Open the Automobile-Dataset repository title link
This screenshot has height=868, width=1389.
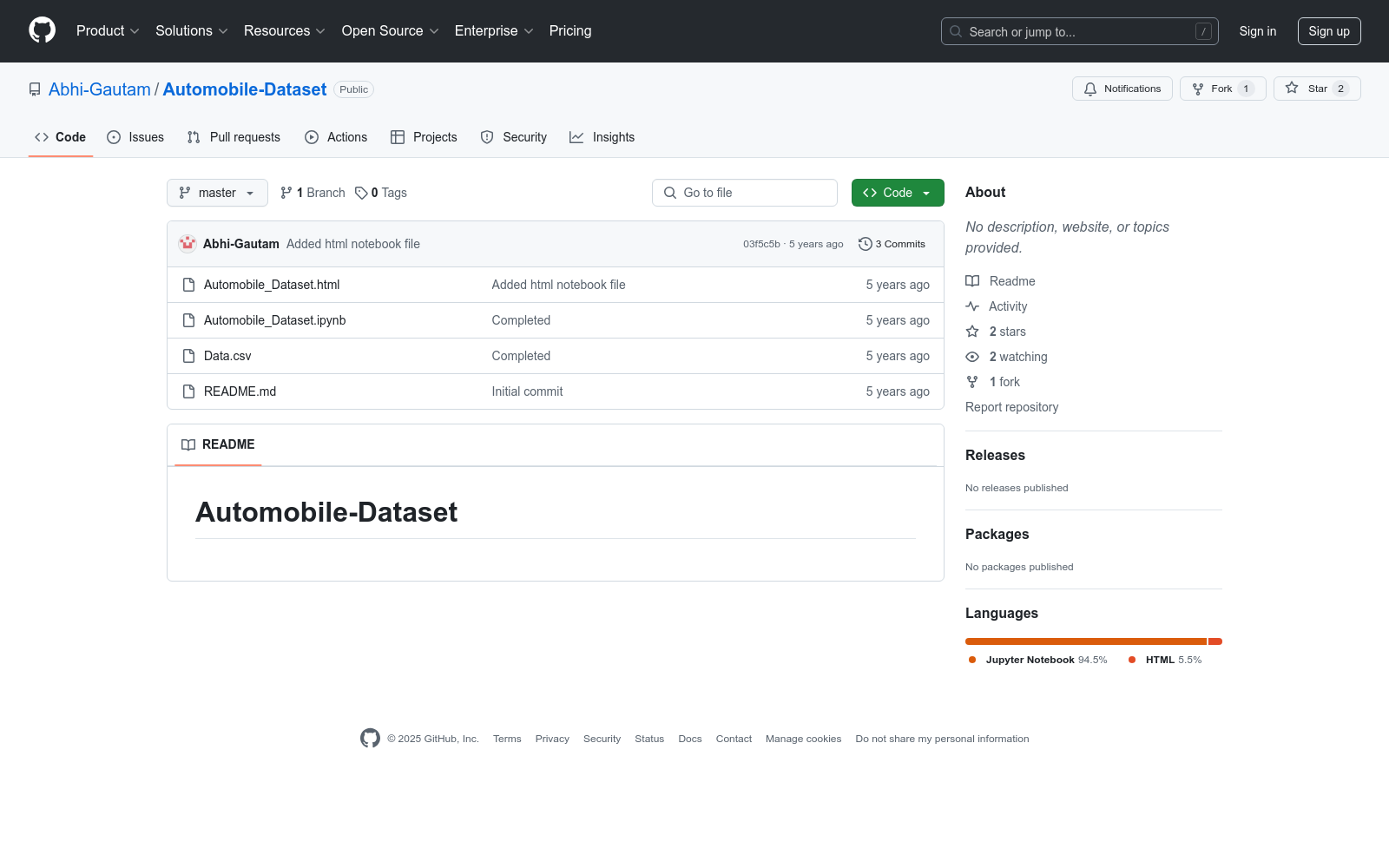[245, 89]
